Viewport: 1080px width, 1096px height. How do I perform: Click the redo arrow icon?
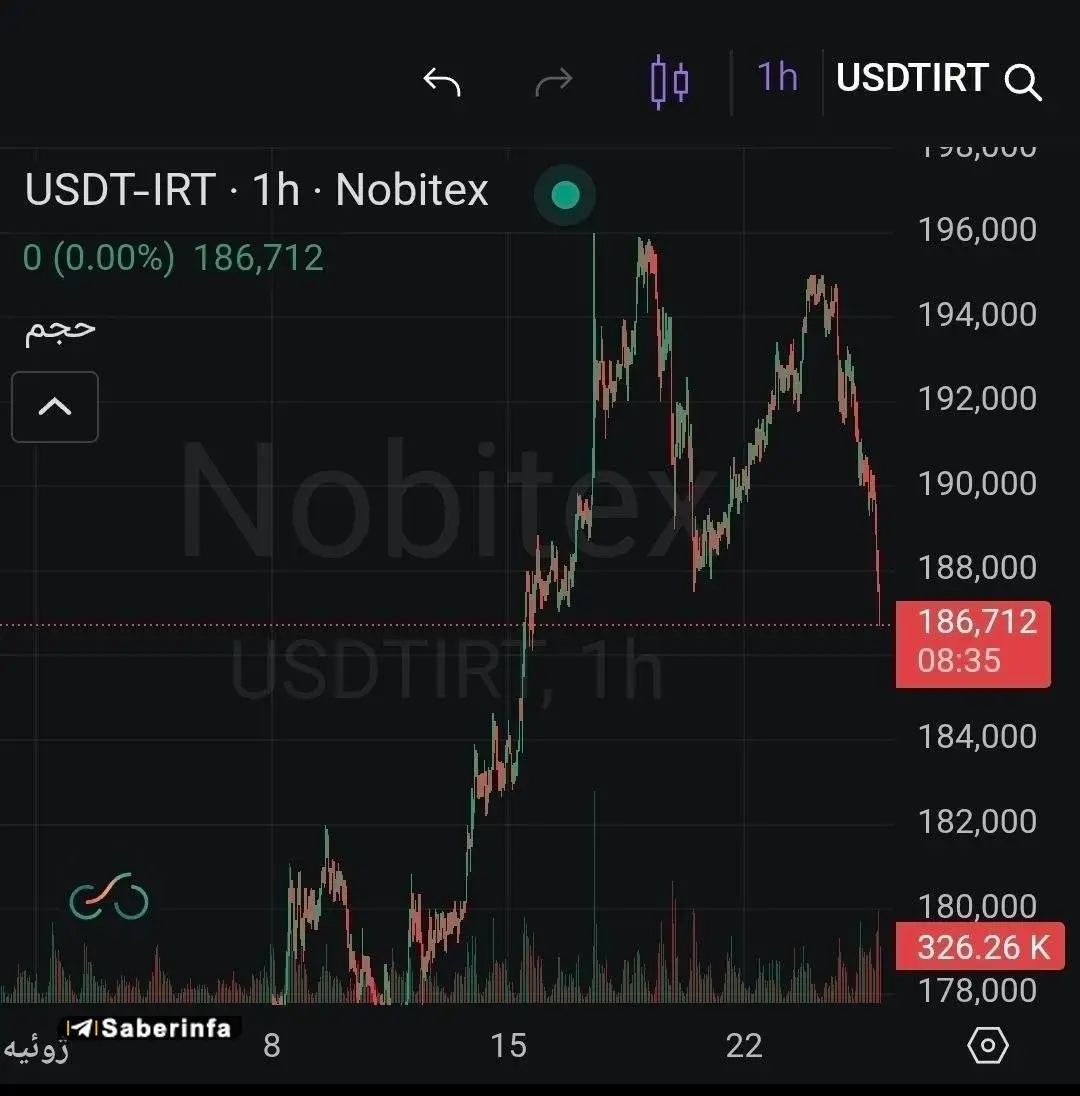[554, 82]
